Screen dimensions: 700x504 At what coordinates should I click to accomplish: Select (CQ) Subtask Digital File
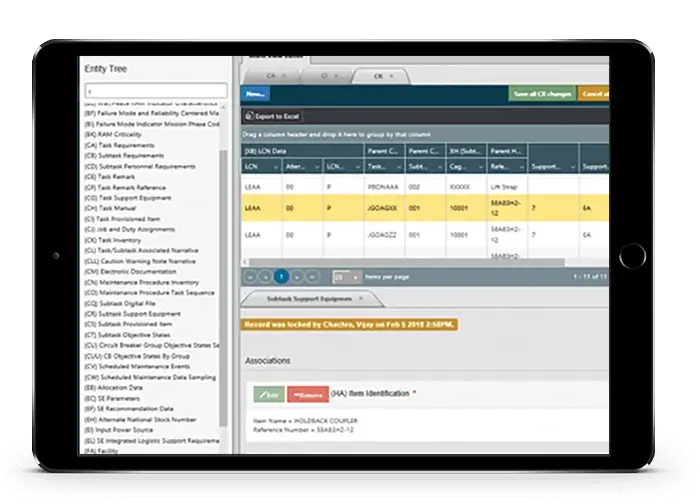(120, 303)
